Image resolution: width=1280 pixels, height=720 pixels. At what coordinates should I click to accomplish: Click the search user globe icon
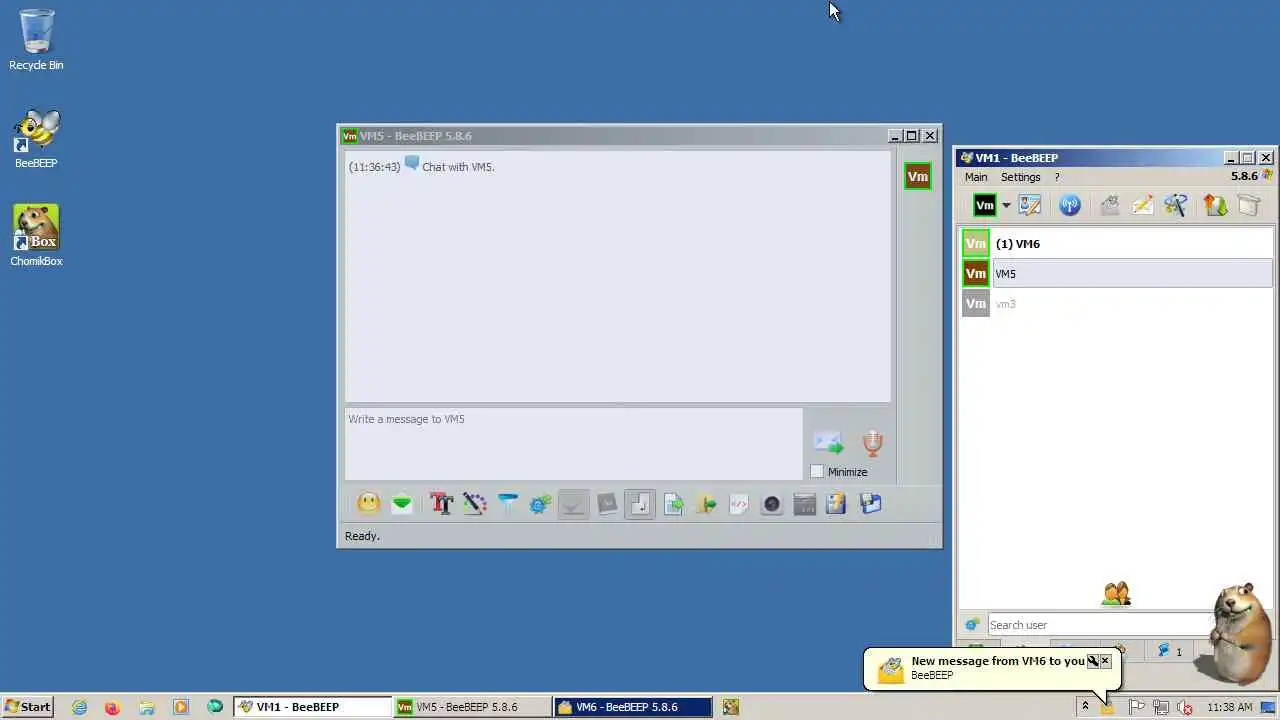coord(972,625)
